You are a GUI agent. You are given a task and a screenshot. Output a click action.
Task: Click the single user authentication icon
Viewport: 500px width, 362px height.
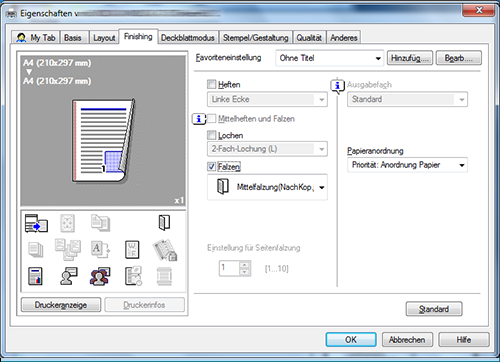68,276
